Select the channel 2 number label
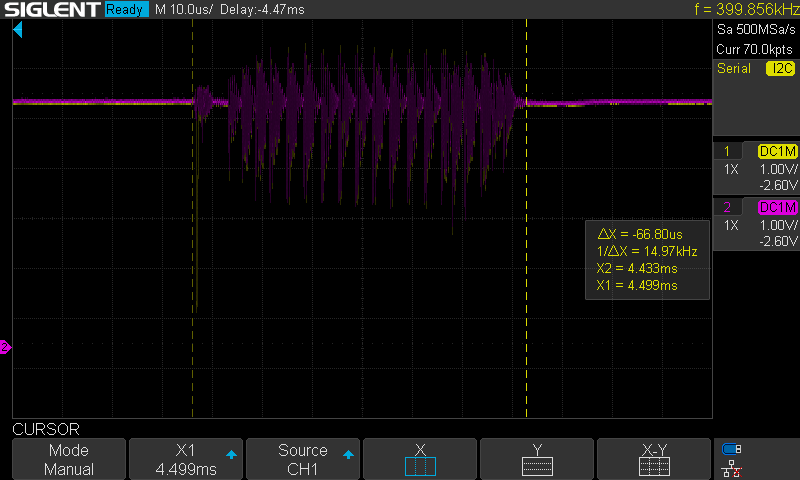Viewport: 800px width, 480px height. tap(727, 207)
